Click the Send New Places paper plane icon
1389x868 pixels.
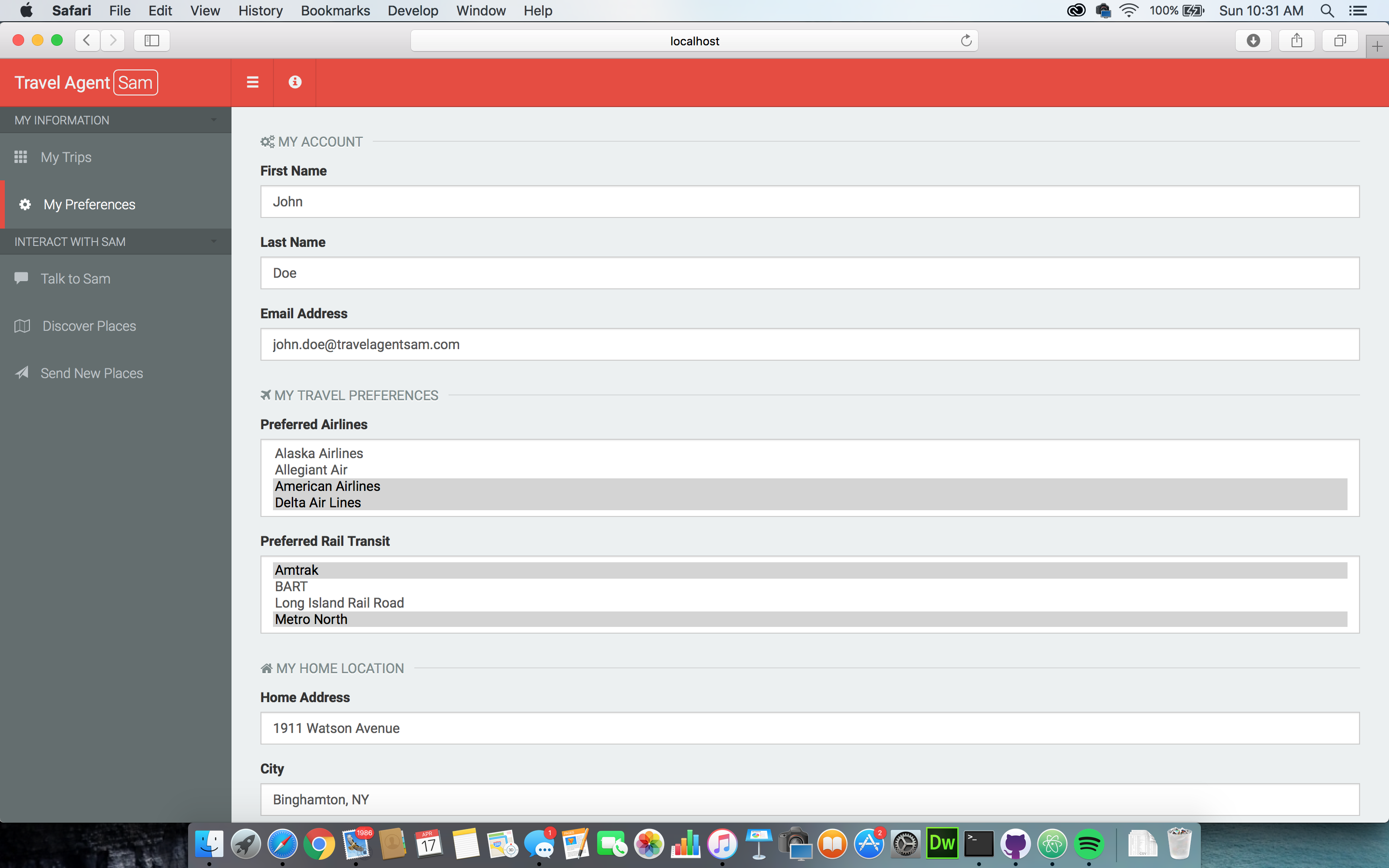[x=22, y=373]
